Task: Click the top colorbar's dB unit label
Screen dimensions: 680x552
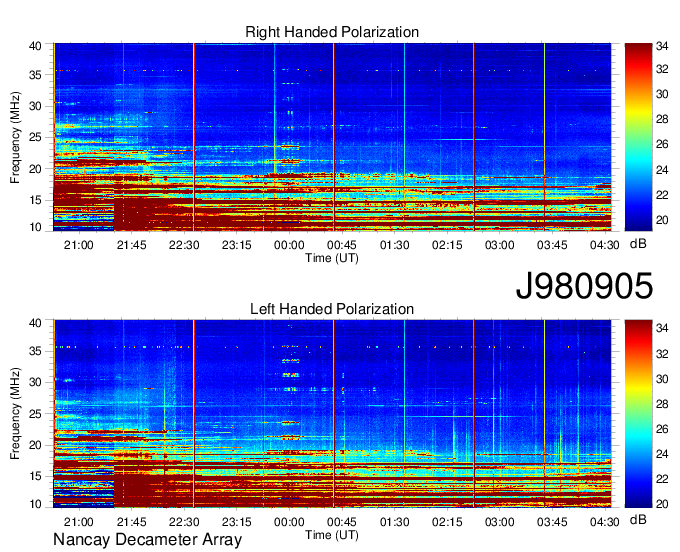Action: (x=638, y=244)
